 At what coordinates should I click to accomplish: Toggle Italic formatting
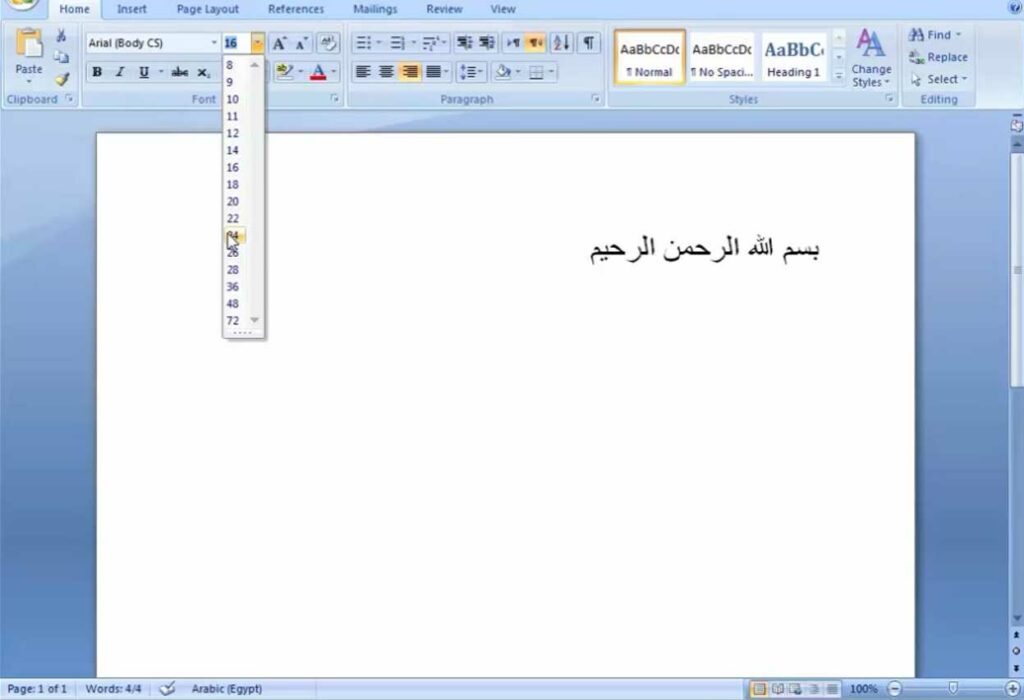pos(120,72)
